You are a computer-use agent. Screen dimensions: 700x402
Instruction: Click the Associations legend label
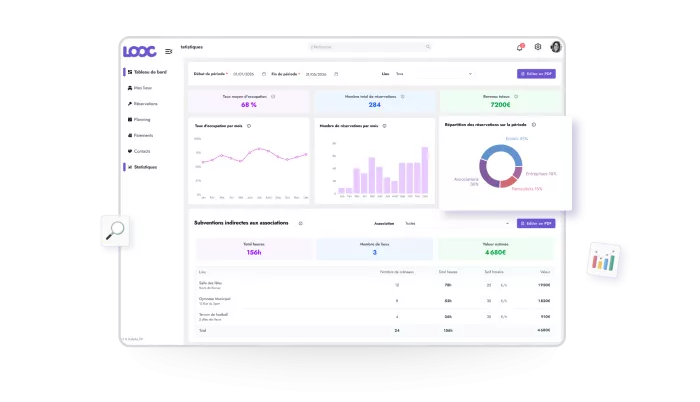coord(466,182)
